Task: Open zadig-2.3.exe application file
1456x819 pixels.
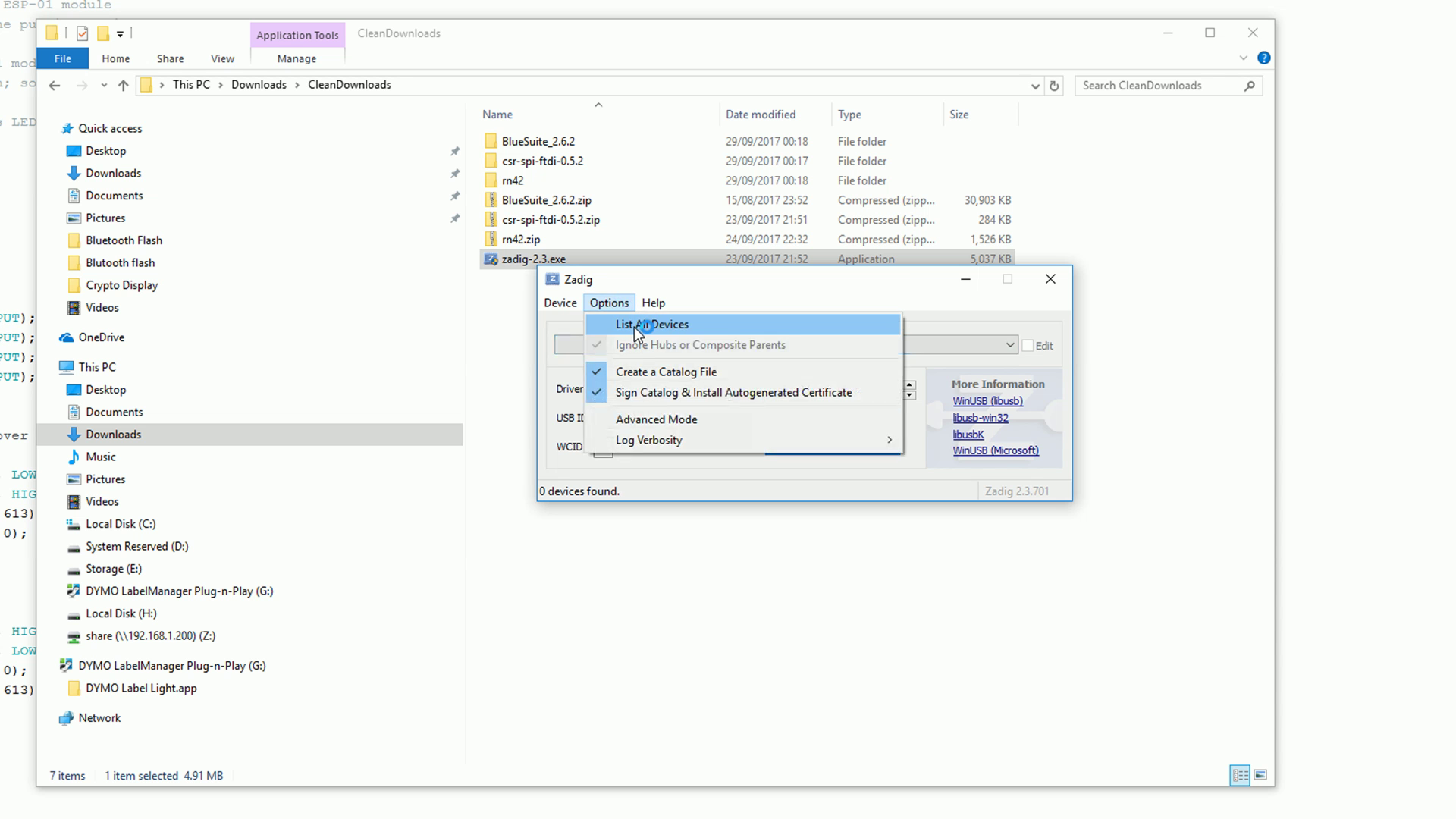Action: coord(535,259)
